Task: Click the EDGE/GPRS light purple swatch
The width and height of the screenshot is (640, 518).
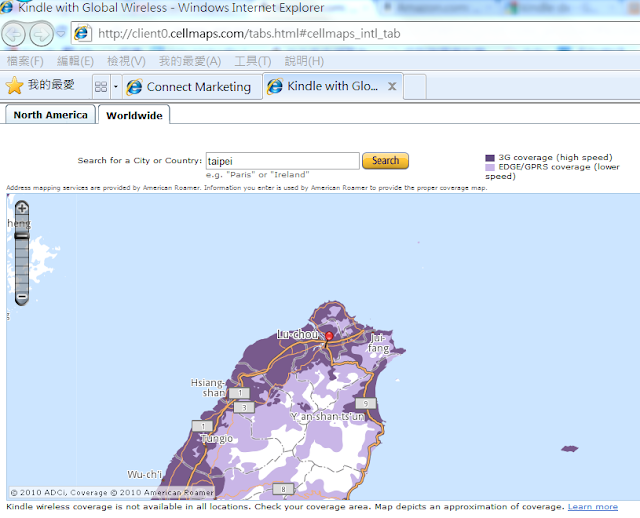Action: point(490,167)
